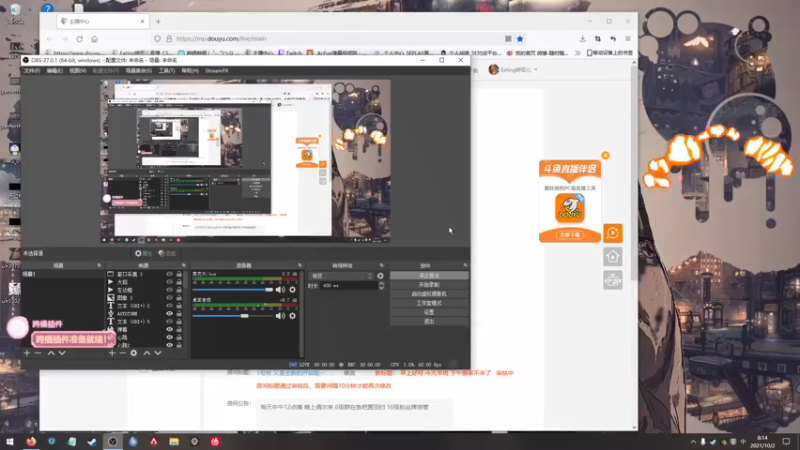
Task: Enable 工作室模式 studio mode
Action: pos(429,303)
